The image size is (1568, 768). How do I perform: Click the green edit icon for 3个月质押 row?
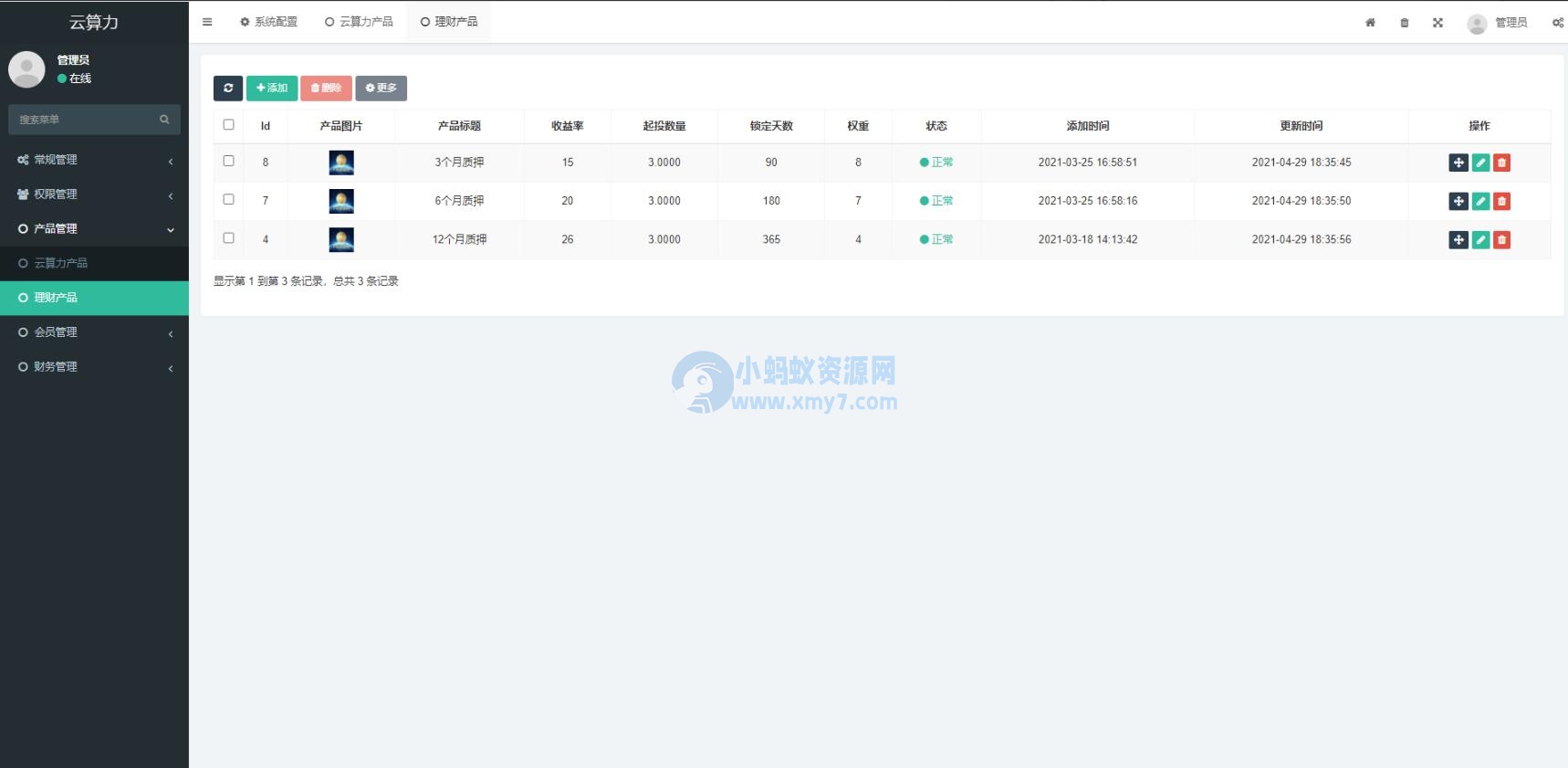click(1480, 163)
